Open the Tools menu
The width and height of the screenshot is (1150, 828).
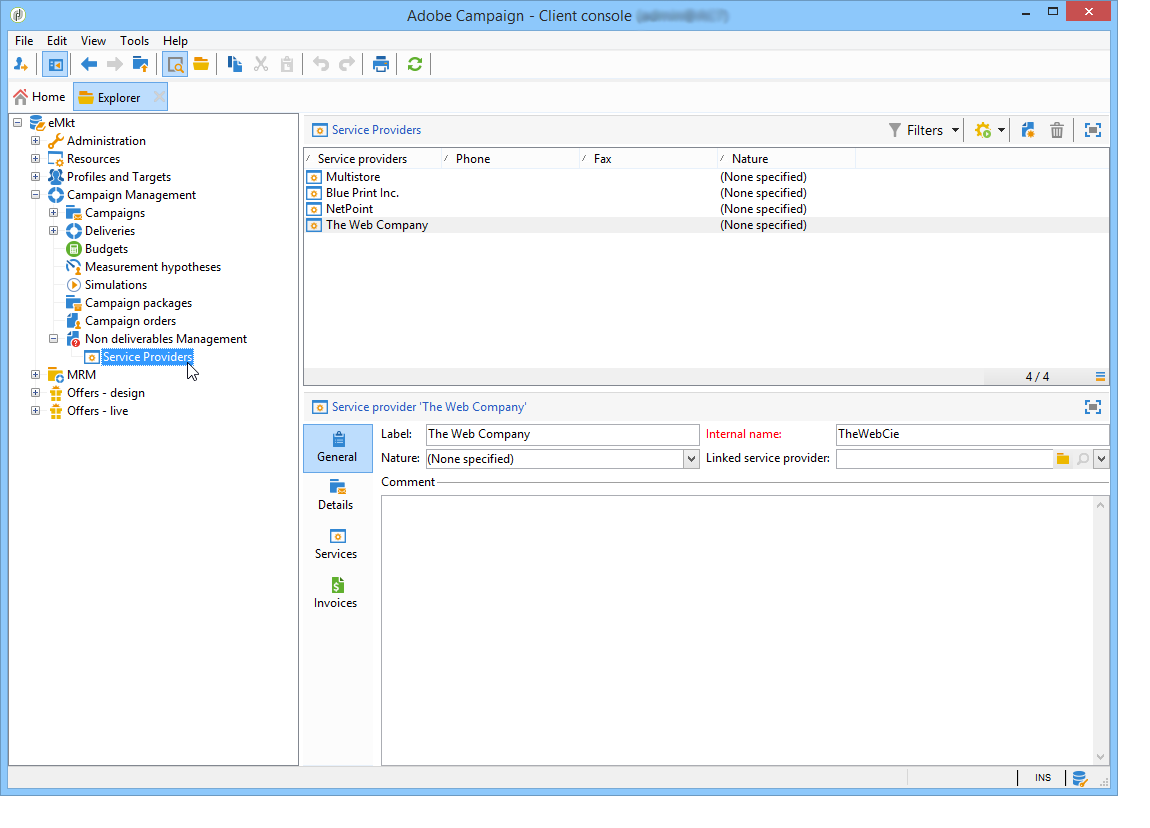pos(134,41)
